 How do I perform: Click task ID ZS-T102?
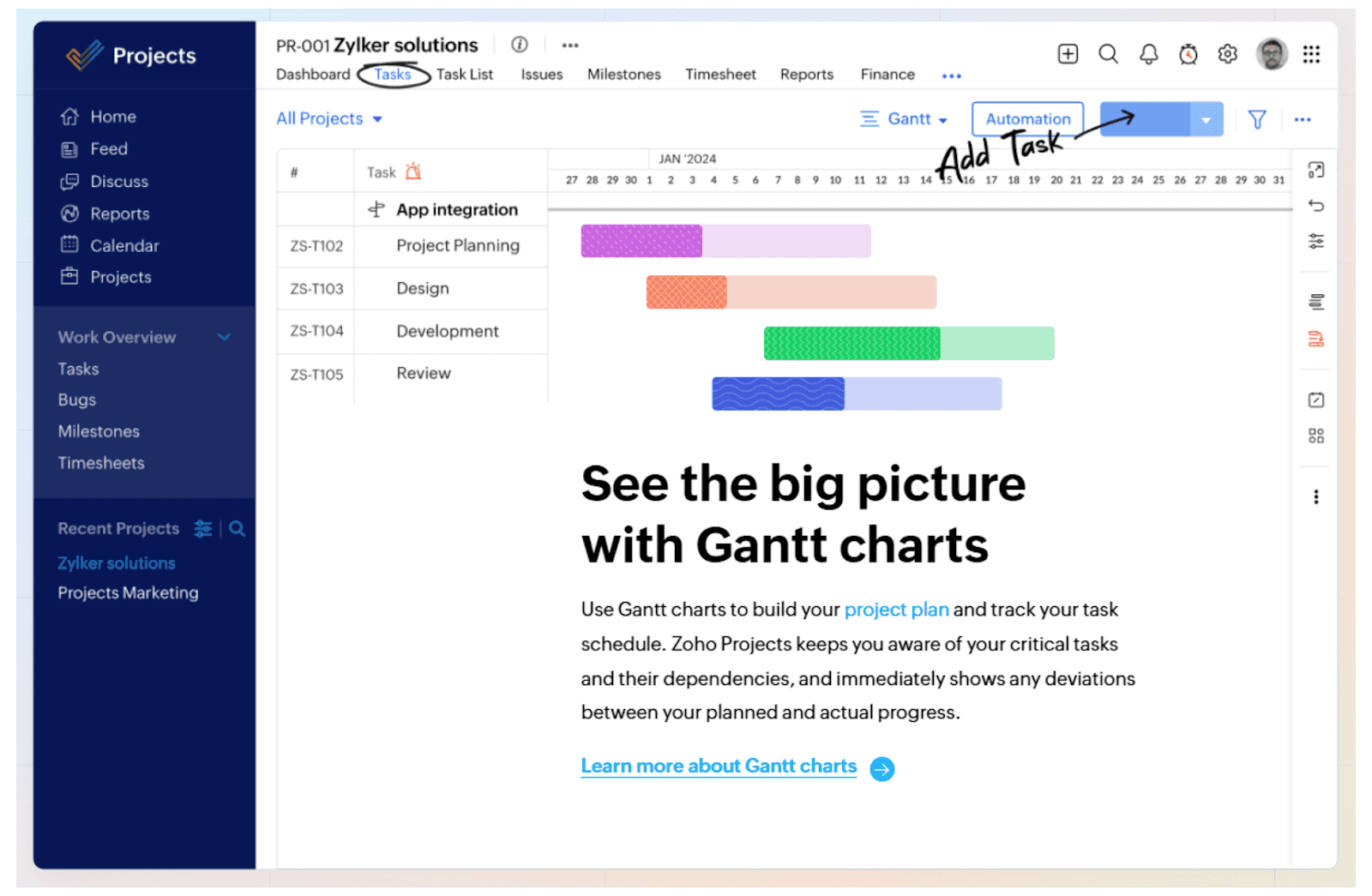(x=316, y=246)
